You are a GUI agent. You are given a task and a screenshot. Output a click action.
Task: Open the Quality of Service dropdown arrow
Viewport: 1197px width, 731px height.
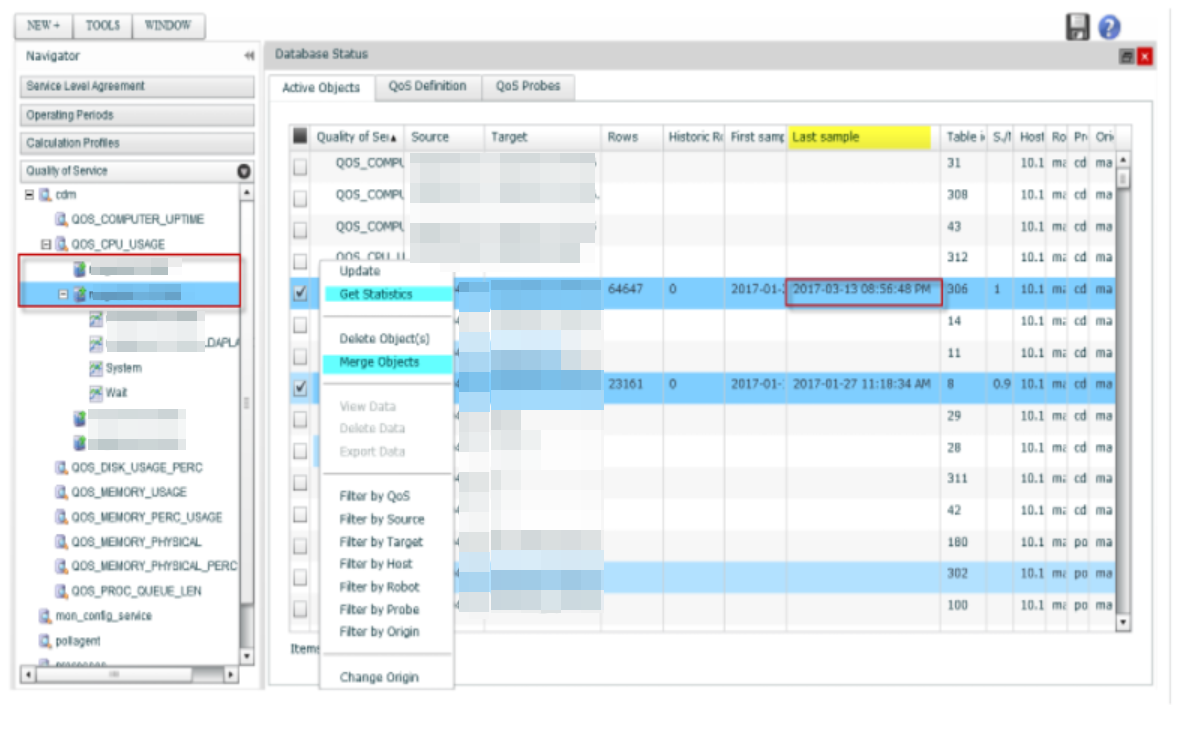[244, 171]
